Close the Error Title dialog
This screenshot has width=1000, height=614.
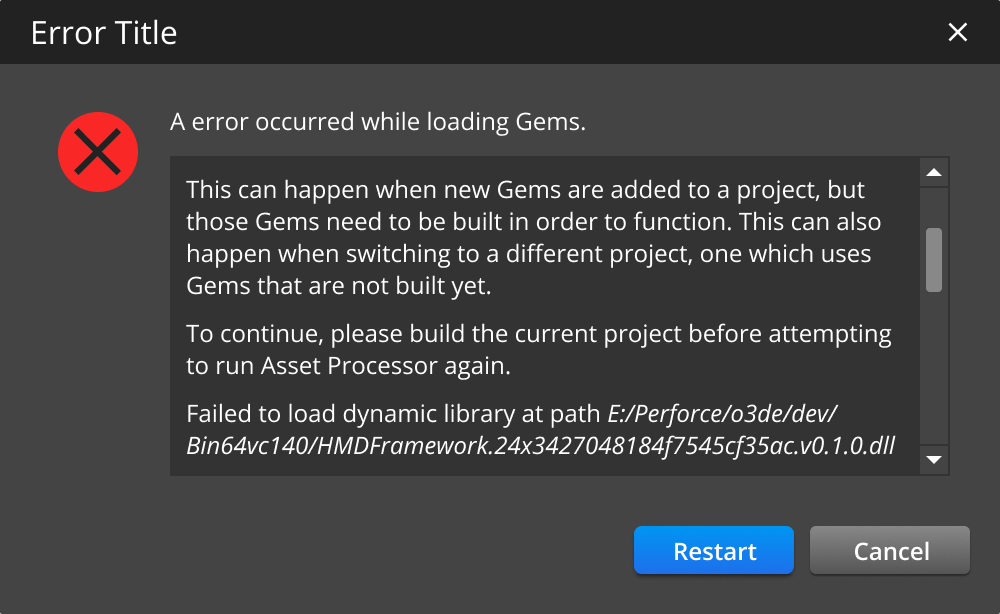click(x=957, y=32)
